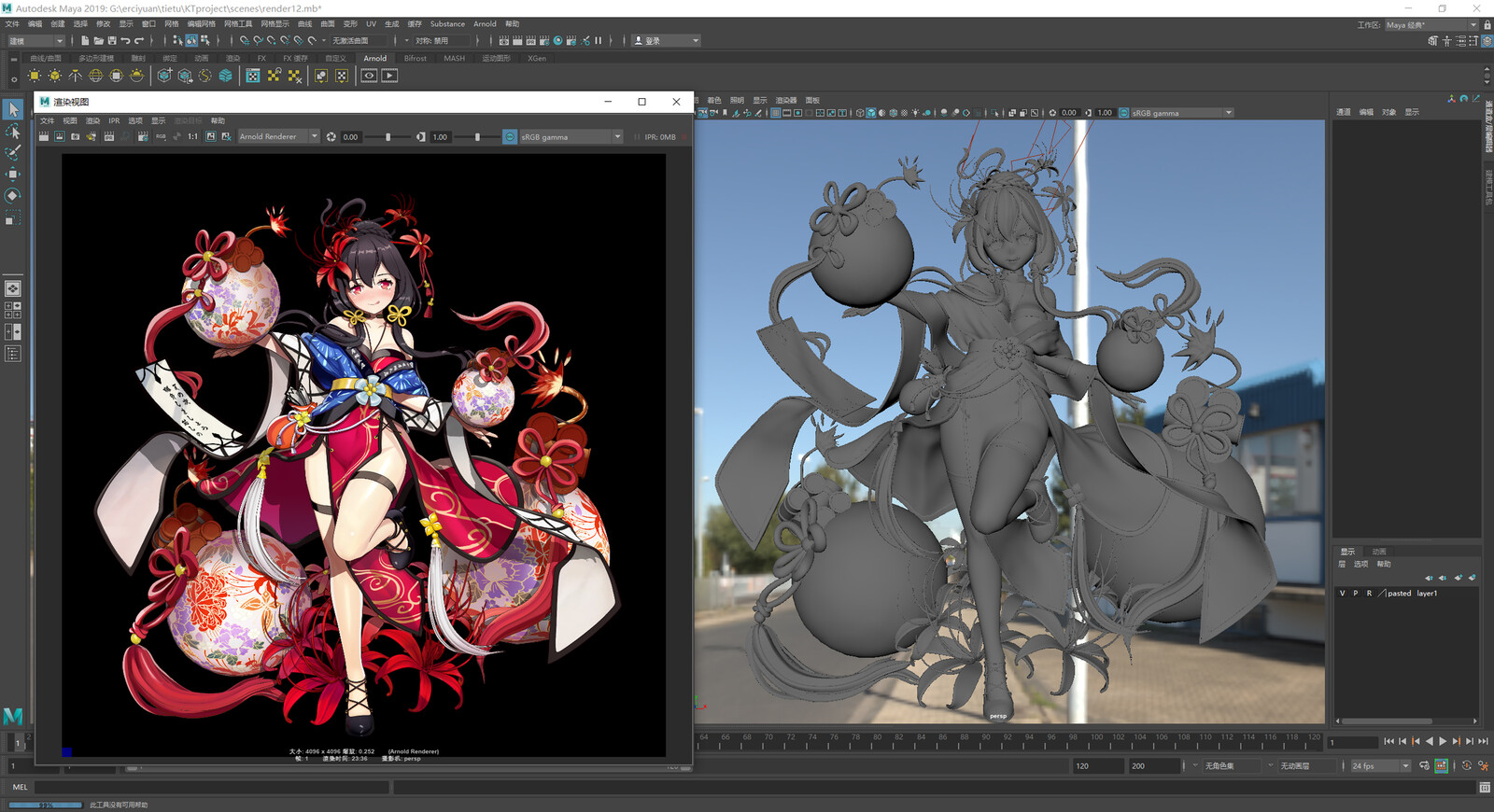Create Arnold volume from shelf
1494x812 pixels.
click(x=226, y=76)
